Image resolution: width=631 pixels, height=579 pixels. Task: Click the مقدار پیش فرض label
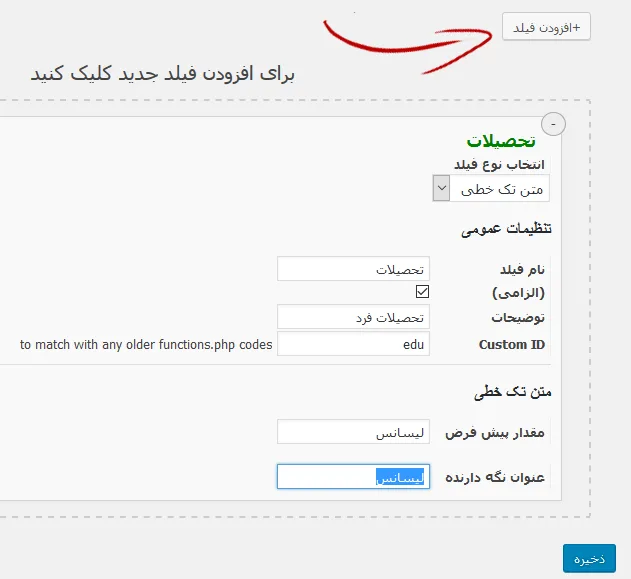click(x=495, y=433)
